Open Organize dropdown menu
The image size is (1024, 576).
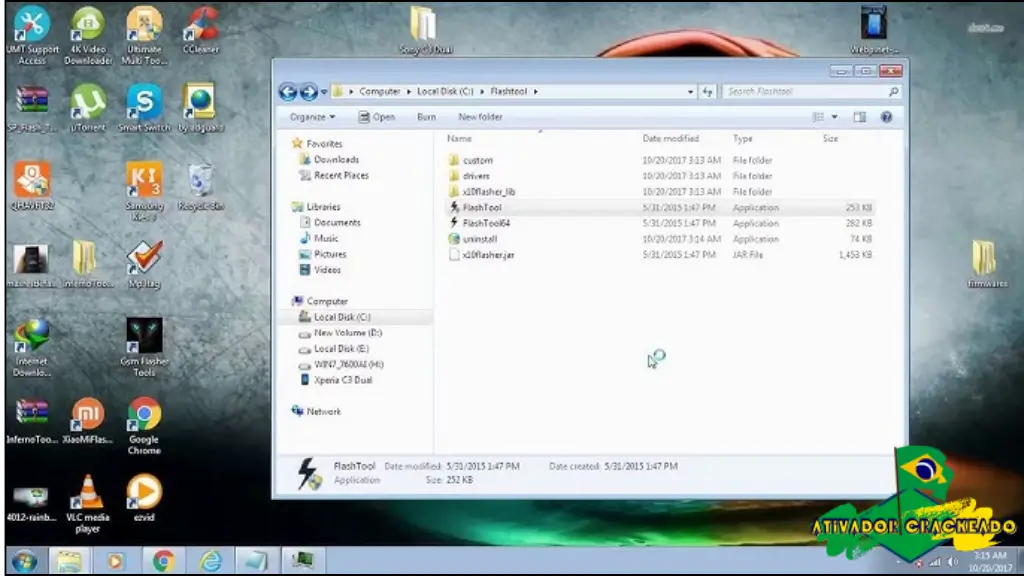pyautogui.click(x=312, y=117)
